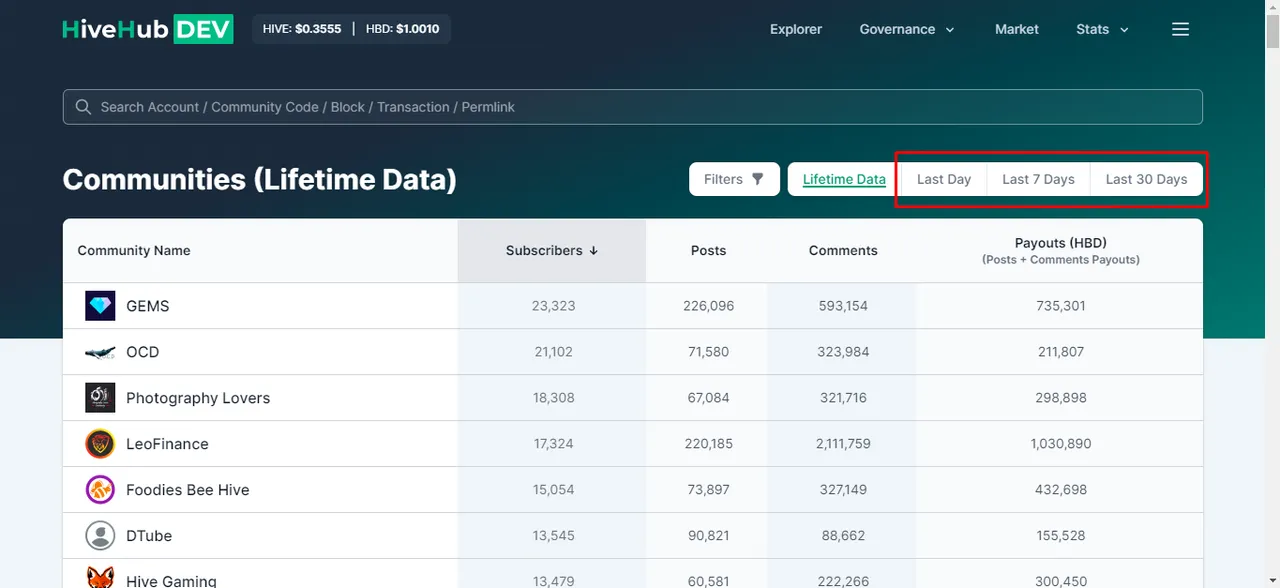Click Photography Lovers payouts 298,898
This screenshot has width=1280, height=588.
1061,398
